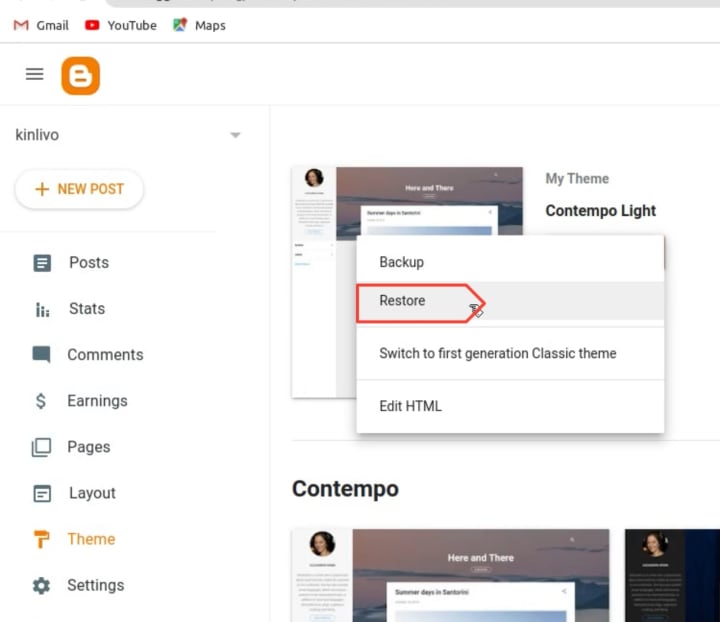
Task: Open the YouTube bookmark
Action: (121, 25)
